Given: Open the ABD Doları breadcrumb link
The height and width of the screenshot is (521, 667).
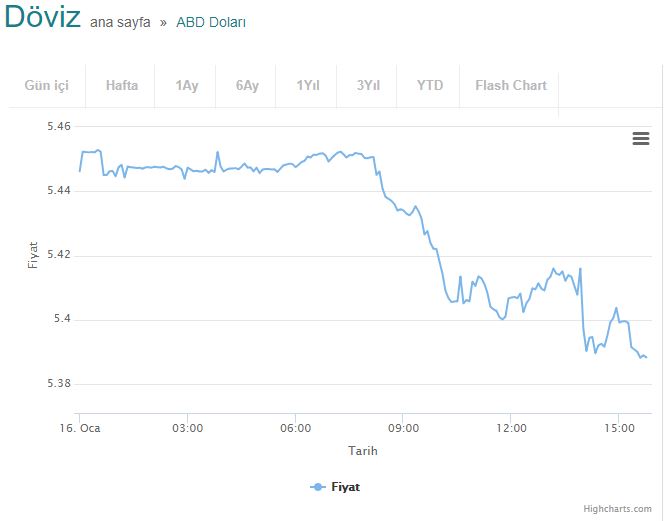Looking at the screenshot, I should (211, 22).
